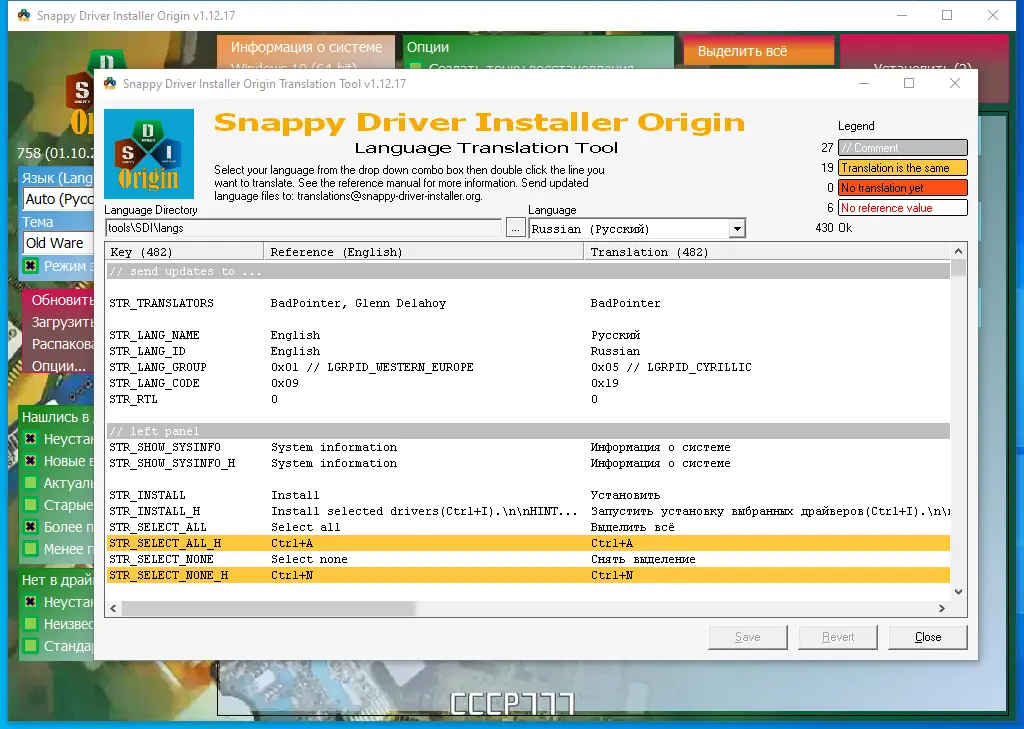Screen dimensions: 1024x729
Task: Select the STR_LANG_CODE row
Action: pyautogui.click(x=528, y=383)
